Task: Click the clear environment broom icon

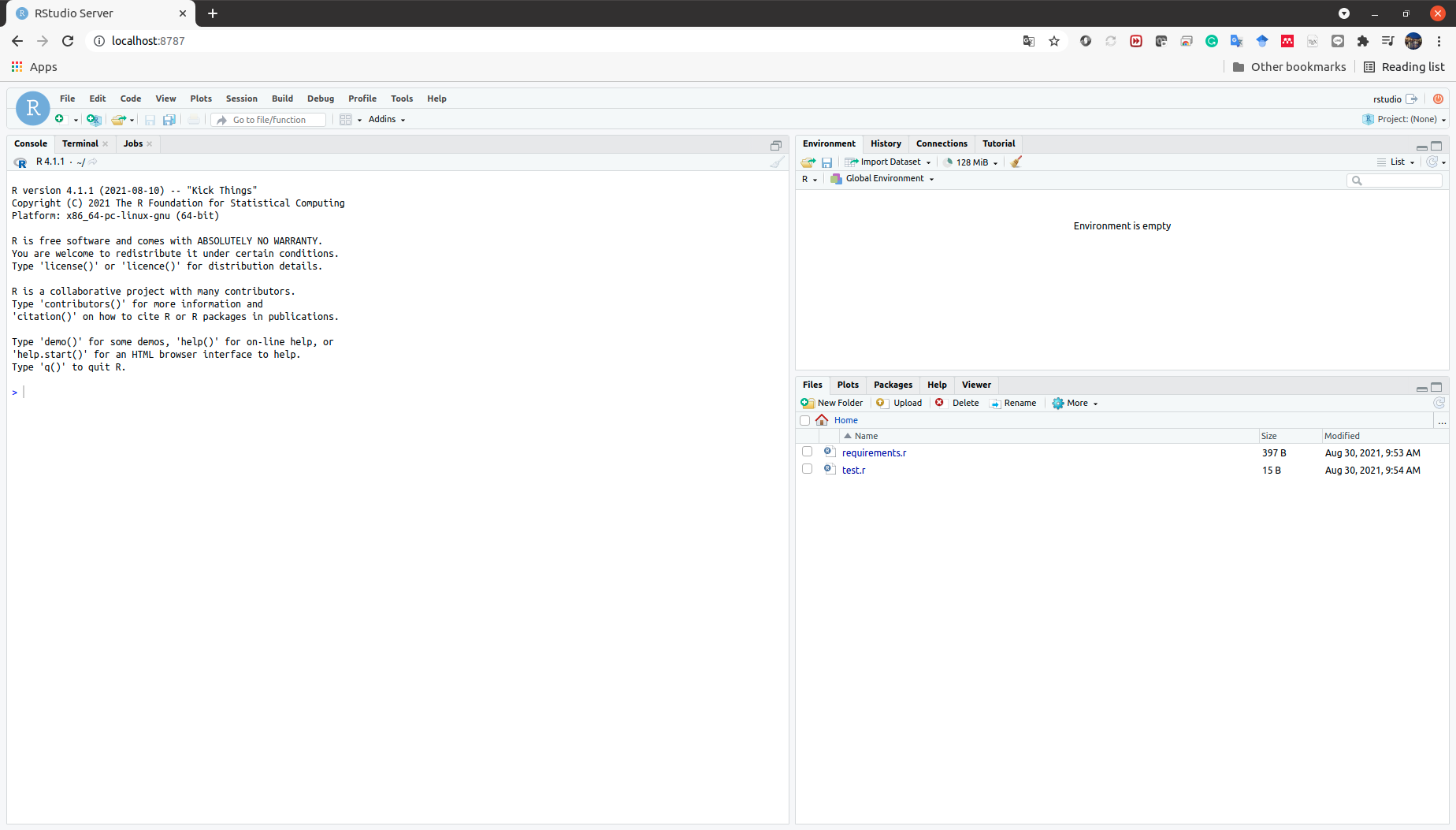Action: [x=1016, y=162]
